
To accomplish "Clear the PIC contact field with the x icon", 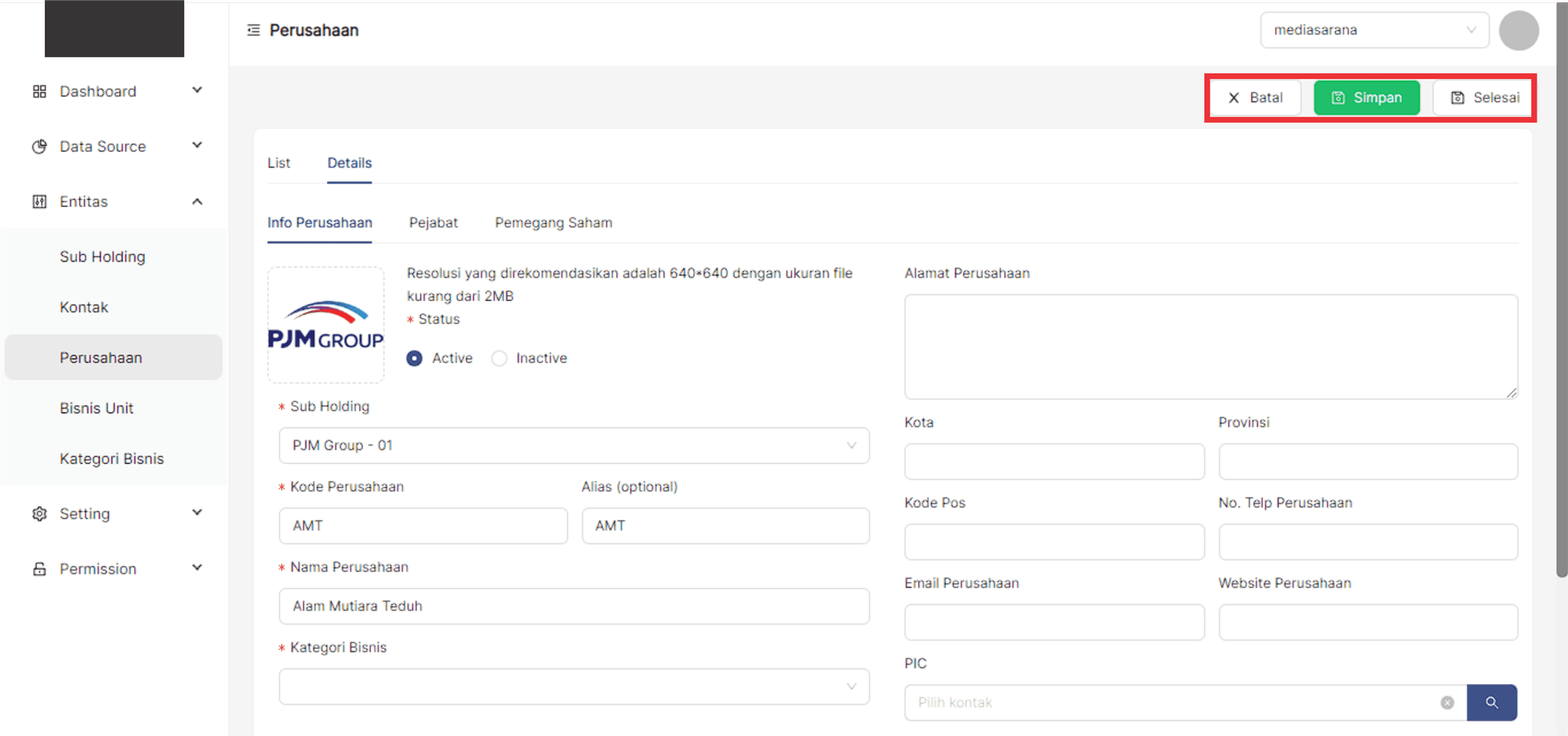I will pyautogui.click(x=1447, y=702).
